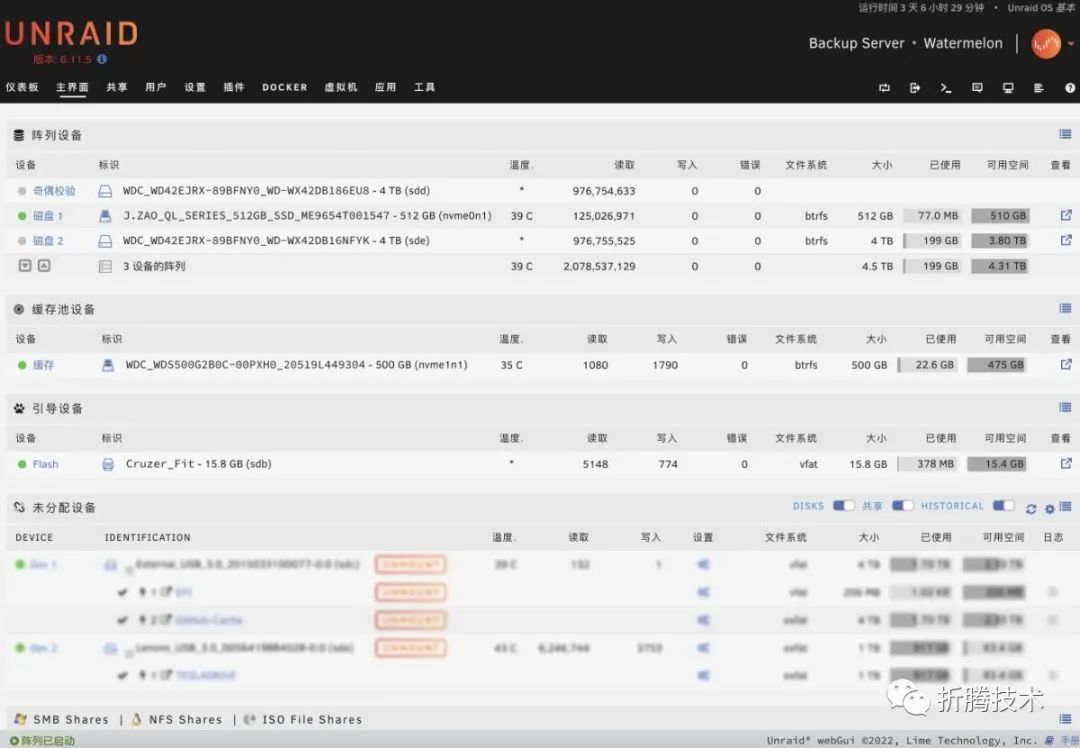This screenshot has height=748, width=1080.
Task: Select the NFS Shares tab
Action: click(186, 720)
